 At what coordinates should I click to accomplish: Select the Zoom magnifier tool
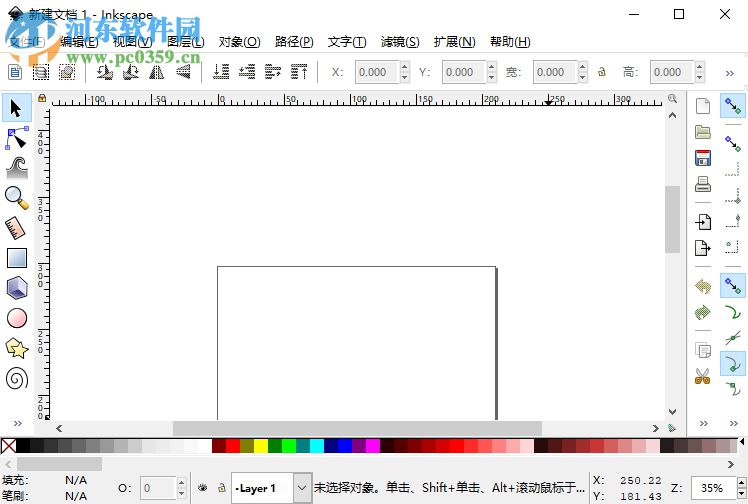(17, 198)
